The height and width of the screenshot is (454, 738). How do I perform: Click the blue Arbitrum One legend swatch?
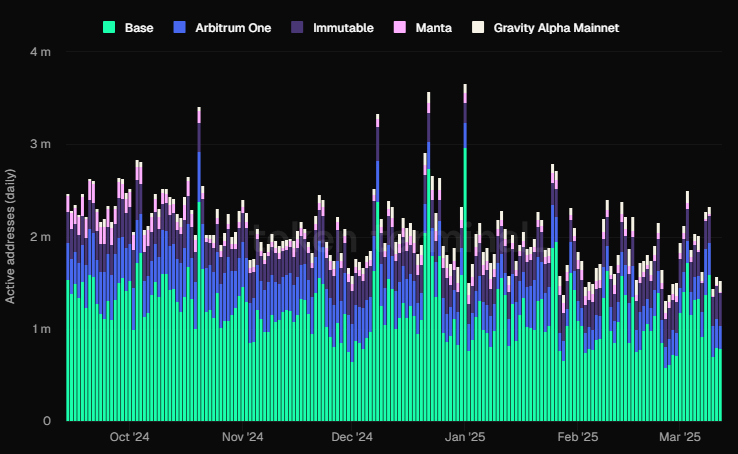(179, 27)
